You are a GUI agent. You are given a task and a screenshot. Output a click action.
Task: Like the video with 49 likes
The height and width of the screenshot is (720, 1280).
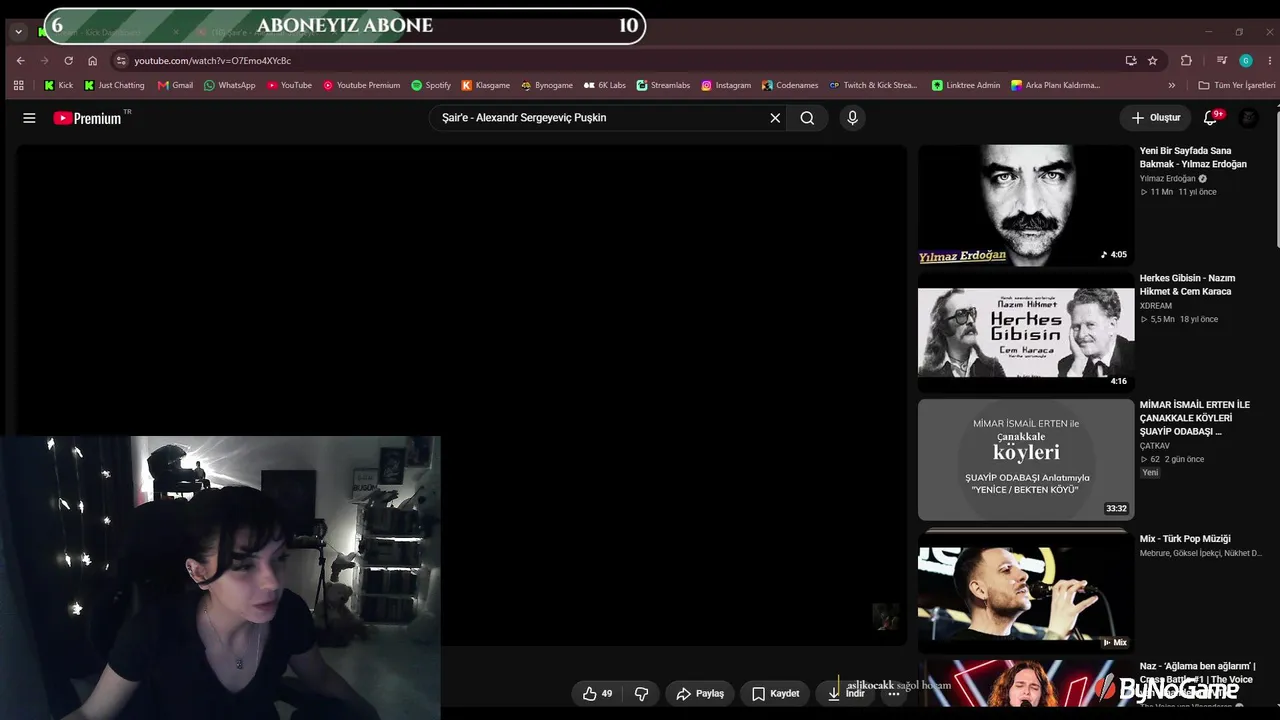[x=598, y=693]
